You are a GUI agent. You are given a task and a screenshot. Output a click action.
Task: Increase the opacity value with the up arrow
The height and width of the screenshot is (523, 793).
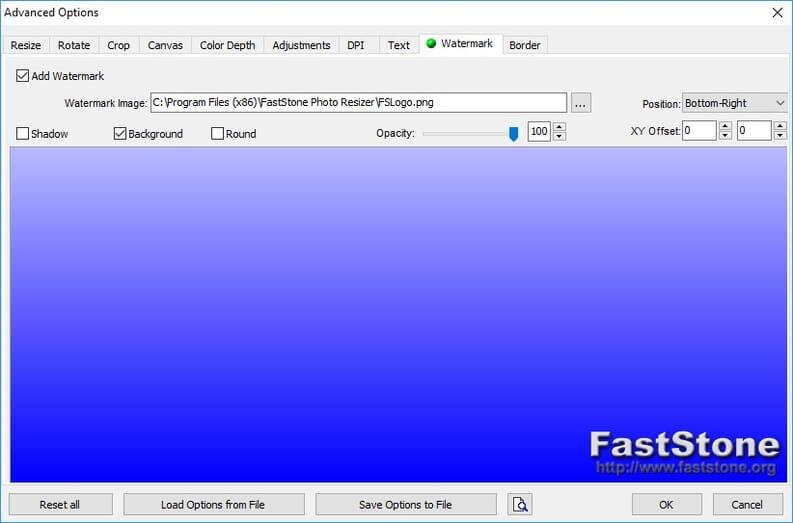(559, 126)
